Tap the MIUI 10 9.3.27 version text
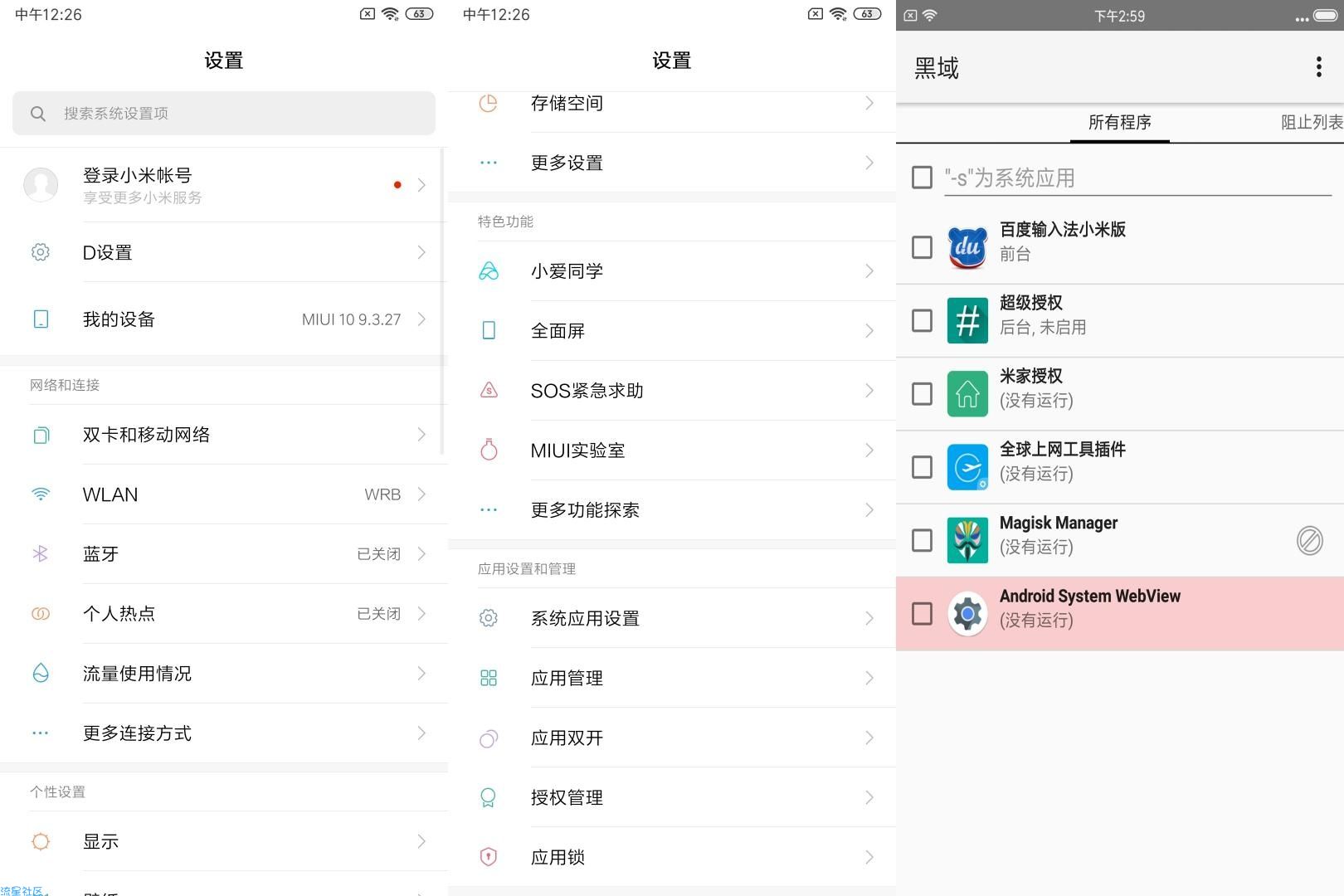1344x896 pixels. 351,319
